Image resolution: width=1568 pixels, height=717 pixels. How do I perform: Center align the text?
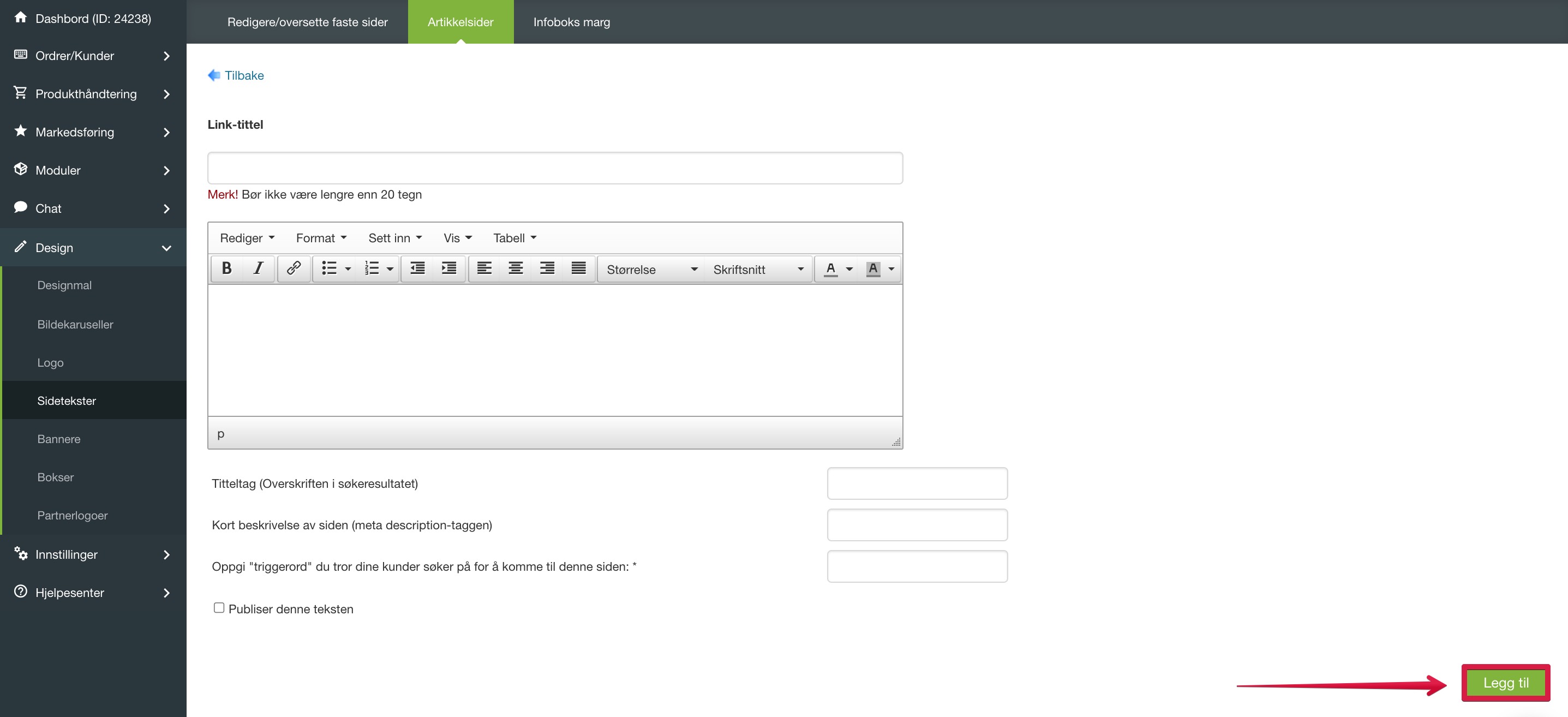516,268
